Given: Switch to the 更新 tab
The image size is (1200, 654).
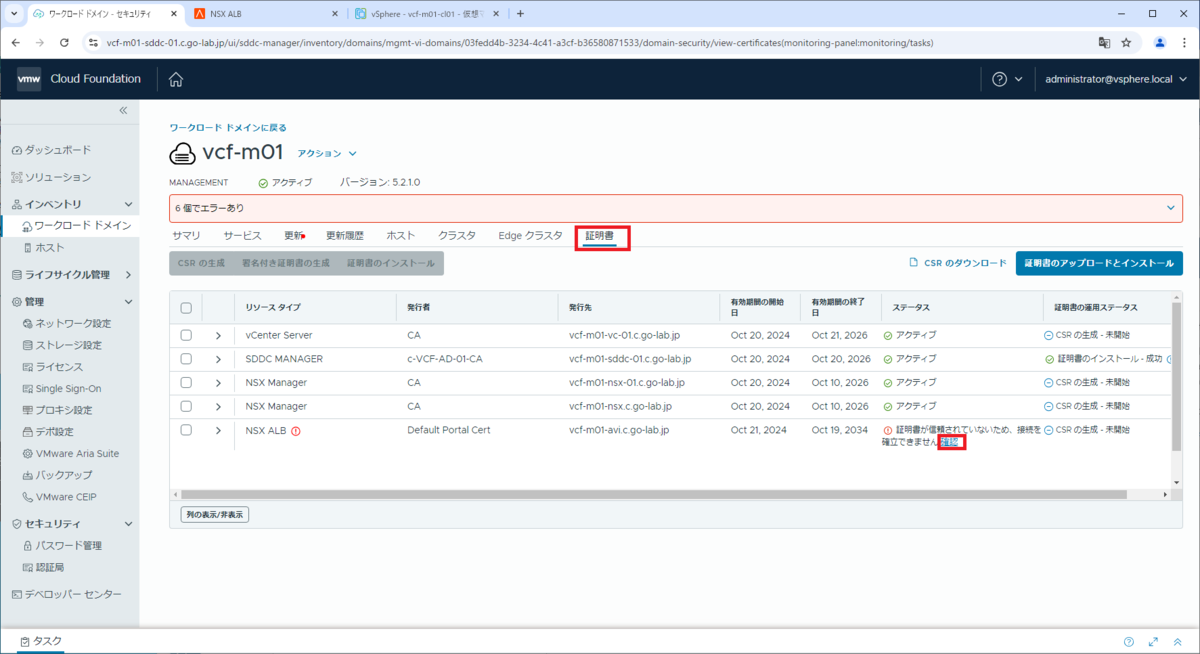Looking at the screenshot, I should (293, 236).
